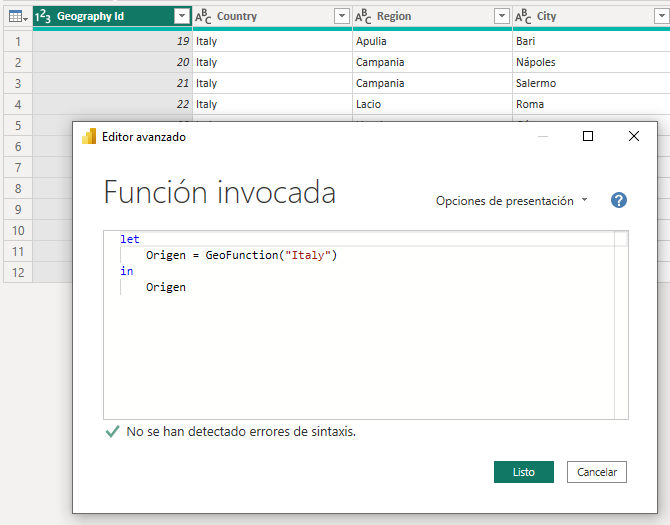The image size is (670, 525).
Task: Click the Country text type icon
Action: click(x=203, y=16)
